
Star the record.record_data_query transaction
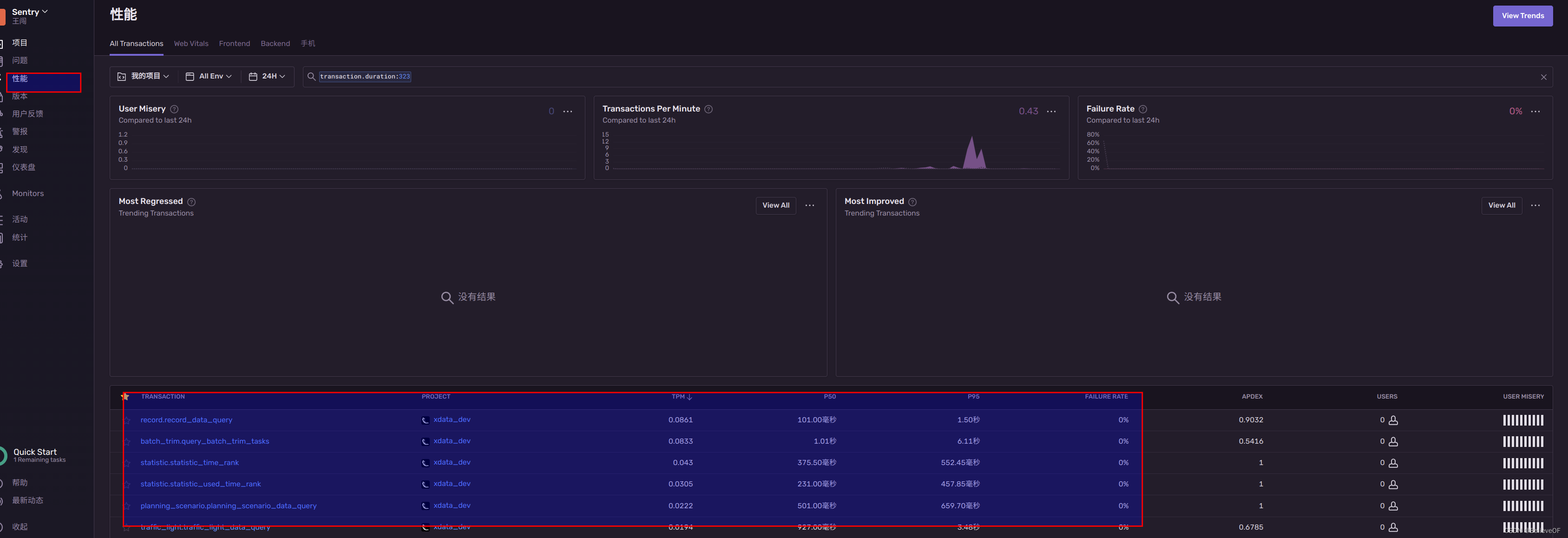pyautogui.click(x=127, y=420)
